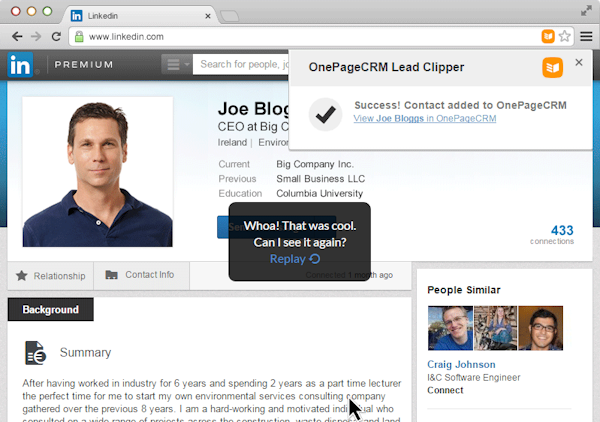This screenshot has height=422, width=600.
Task: Click Connect under Craig Johnson
Action: [x=445, y=391]
